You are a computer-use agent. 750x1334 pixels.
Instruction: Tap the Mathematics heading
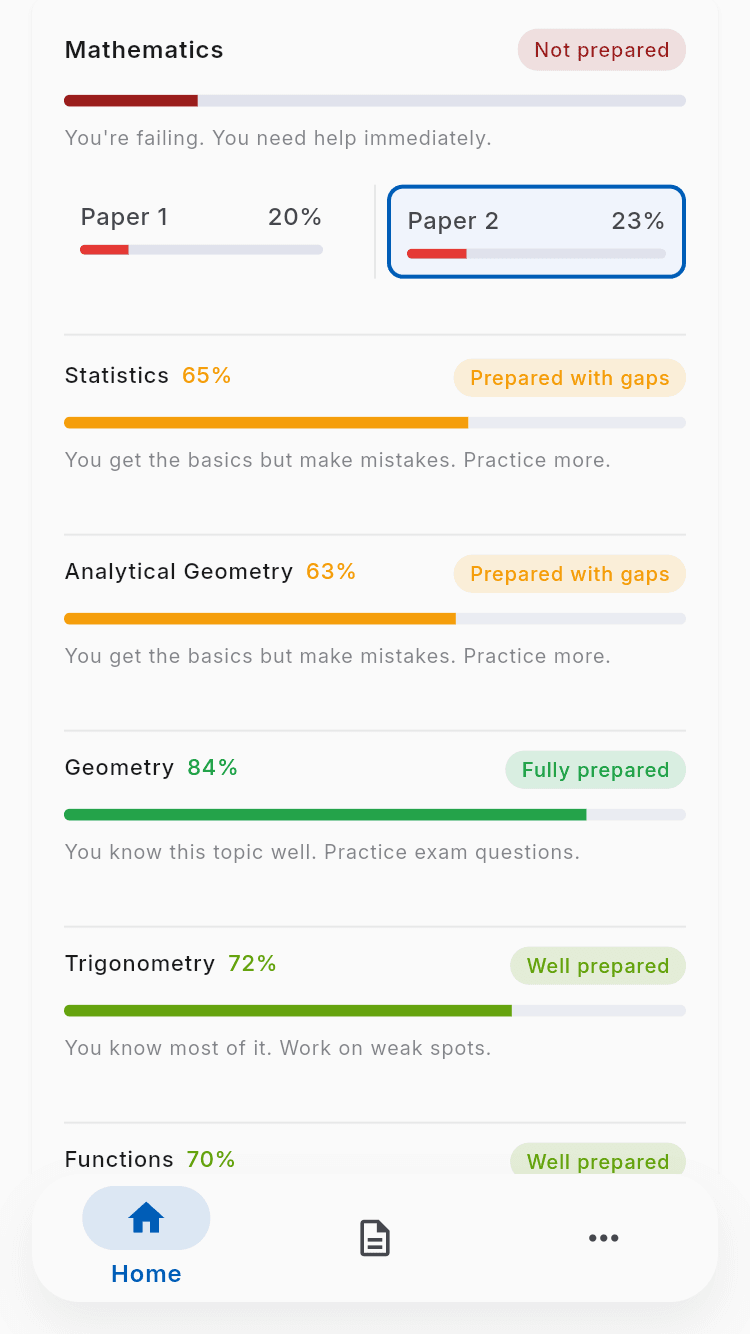(143, 49)
